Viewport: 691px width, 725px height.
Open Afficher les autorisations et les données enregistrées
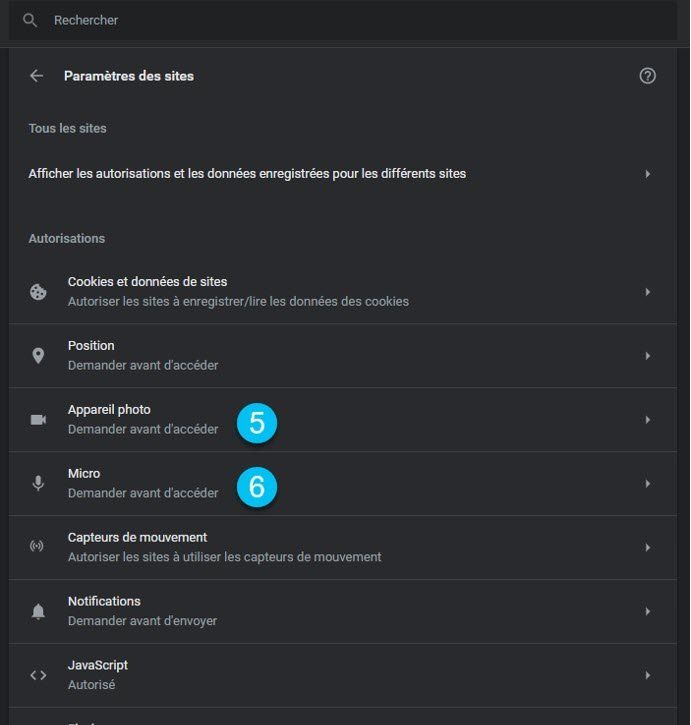coord(343,174)
